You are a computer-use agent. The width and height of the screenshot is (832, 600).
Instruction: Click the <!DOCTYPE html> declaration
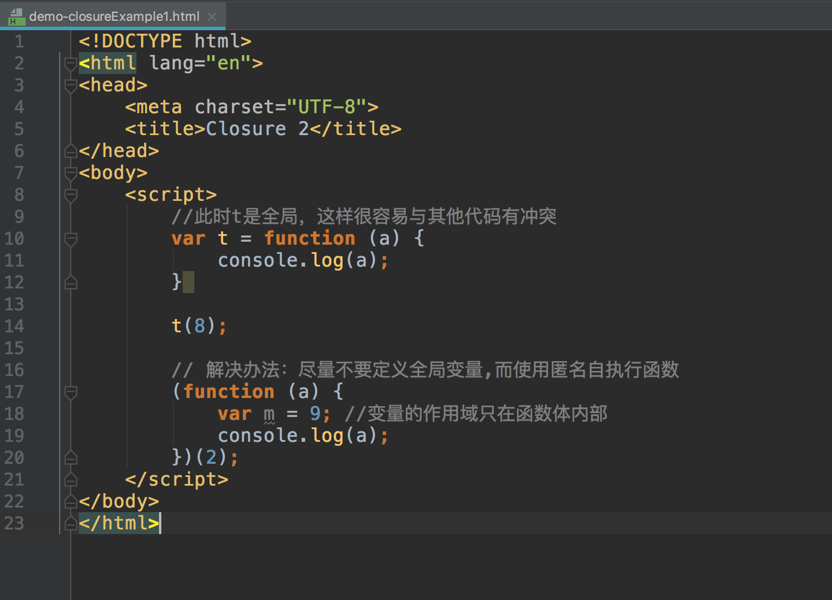[165, 41]
